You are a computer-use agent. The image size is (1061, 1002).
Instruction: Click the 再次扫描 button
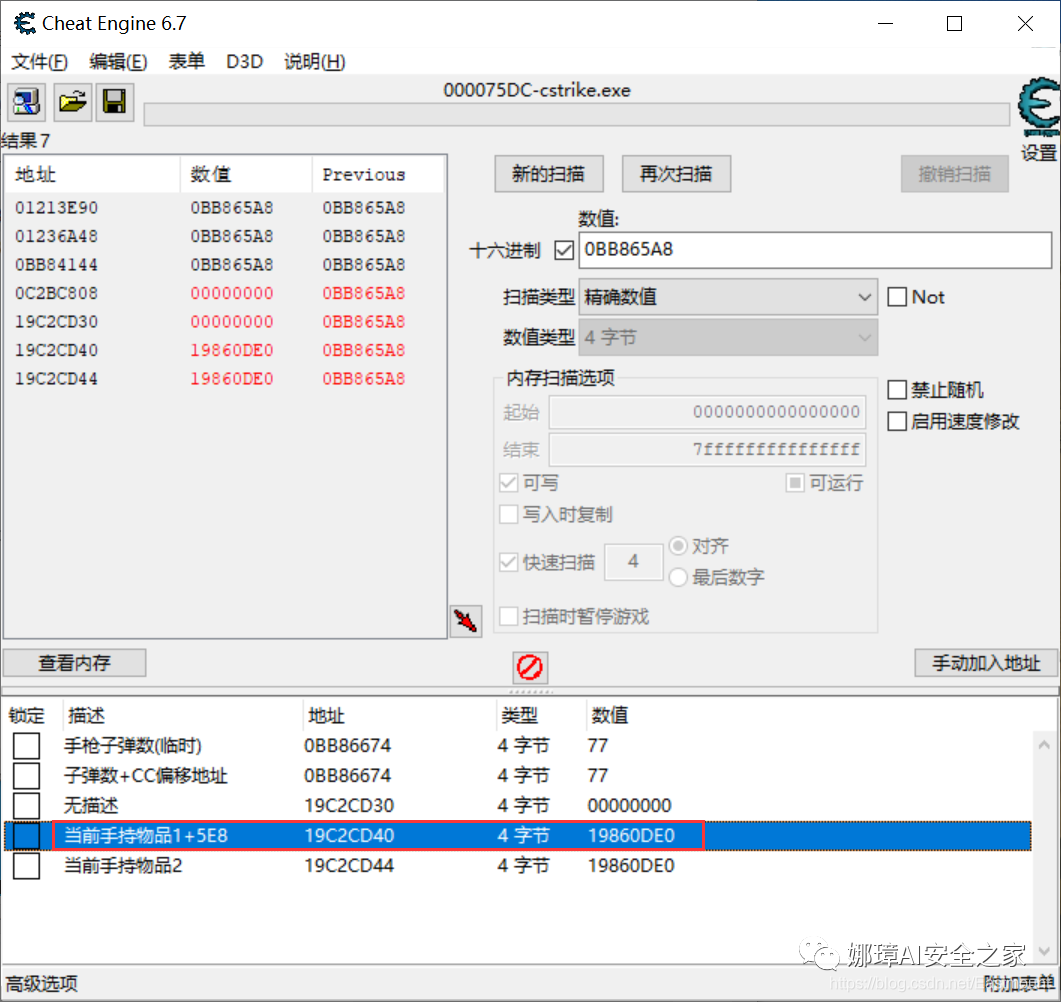click(676, 174)
